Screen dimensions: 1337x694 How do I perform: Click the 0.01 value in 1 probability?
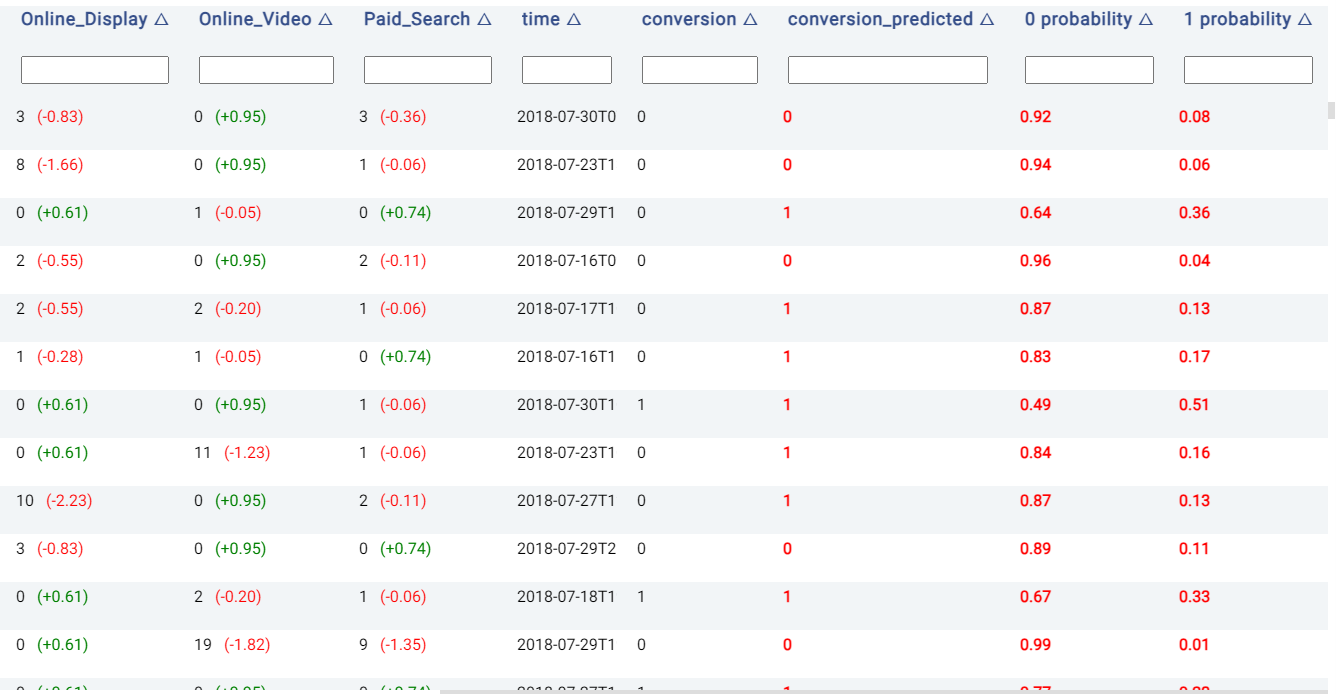point(1195,645)
